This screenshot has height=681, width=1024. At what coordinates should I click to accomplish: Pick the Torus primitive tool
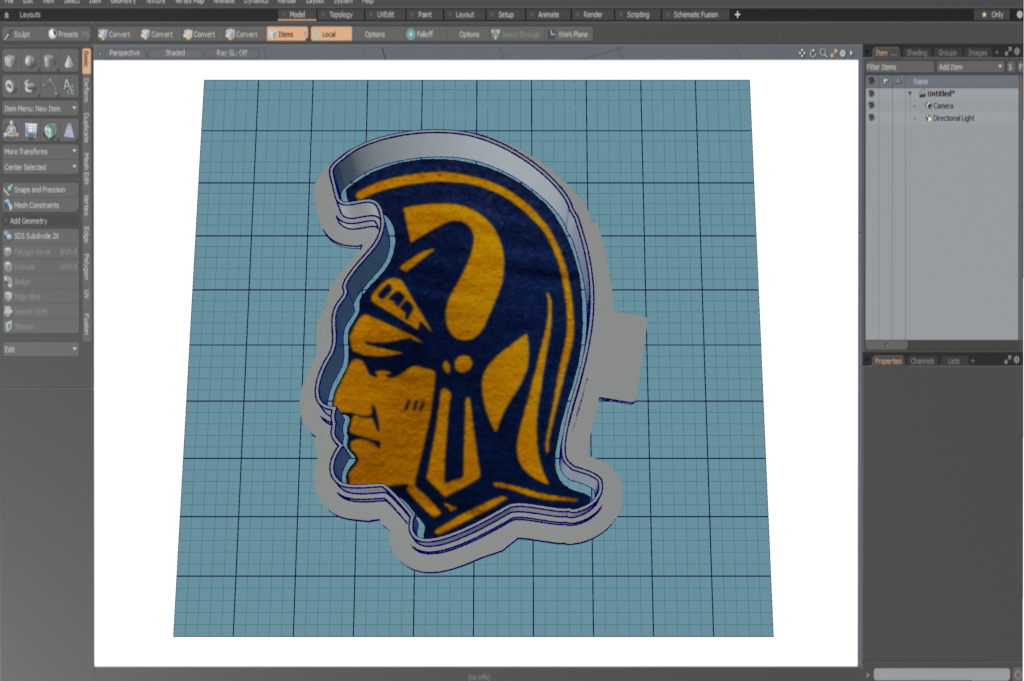pos(10,86)
